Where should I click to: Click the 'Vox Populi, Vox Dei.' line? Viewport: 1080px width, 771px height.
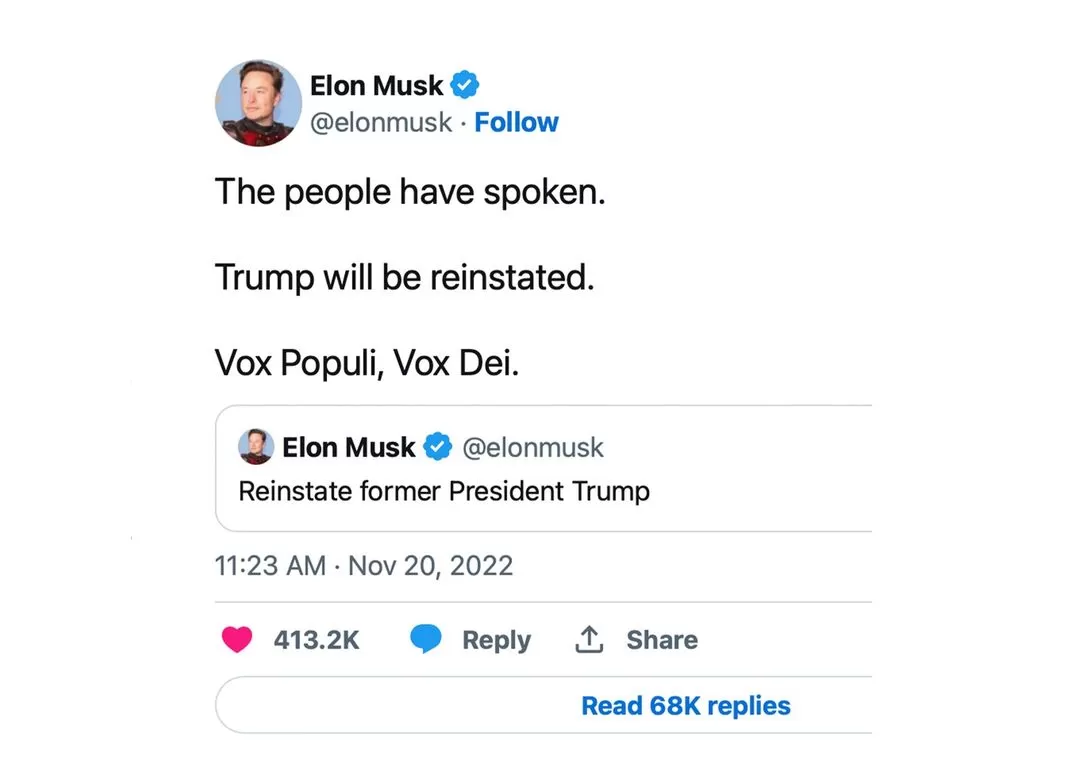click(x=367, y=364)
